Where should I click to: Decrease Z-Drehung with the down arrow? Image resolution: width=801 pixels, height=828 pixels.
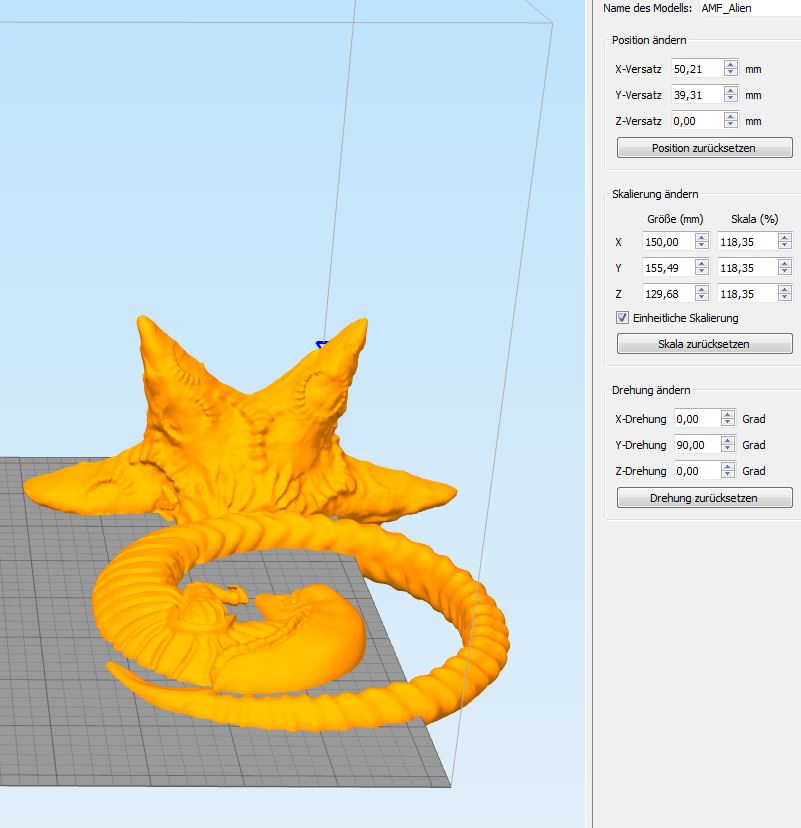(728, 475)
